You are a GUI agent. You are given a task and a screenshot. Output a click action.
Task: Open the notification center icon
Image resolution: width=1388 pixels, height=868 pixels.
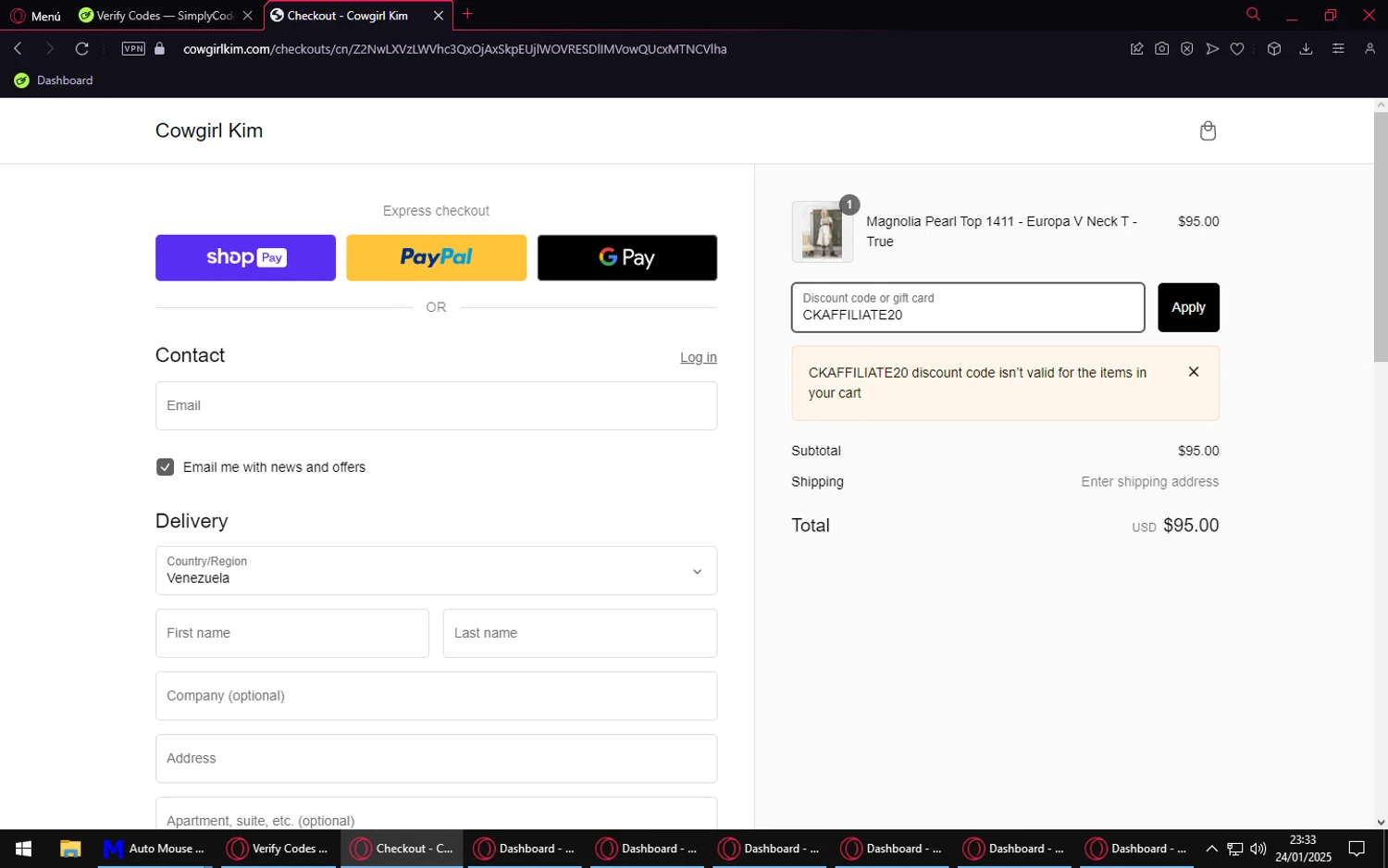(1357, 849)
